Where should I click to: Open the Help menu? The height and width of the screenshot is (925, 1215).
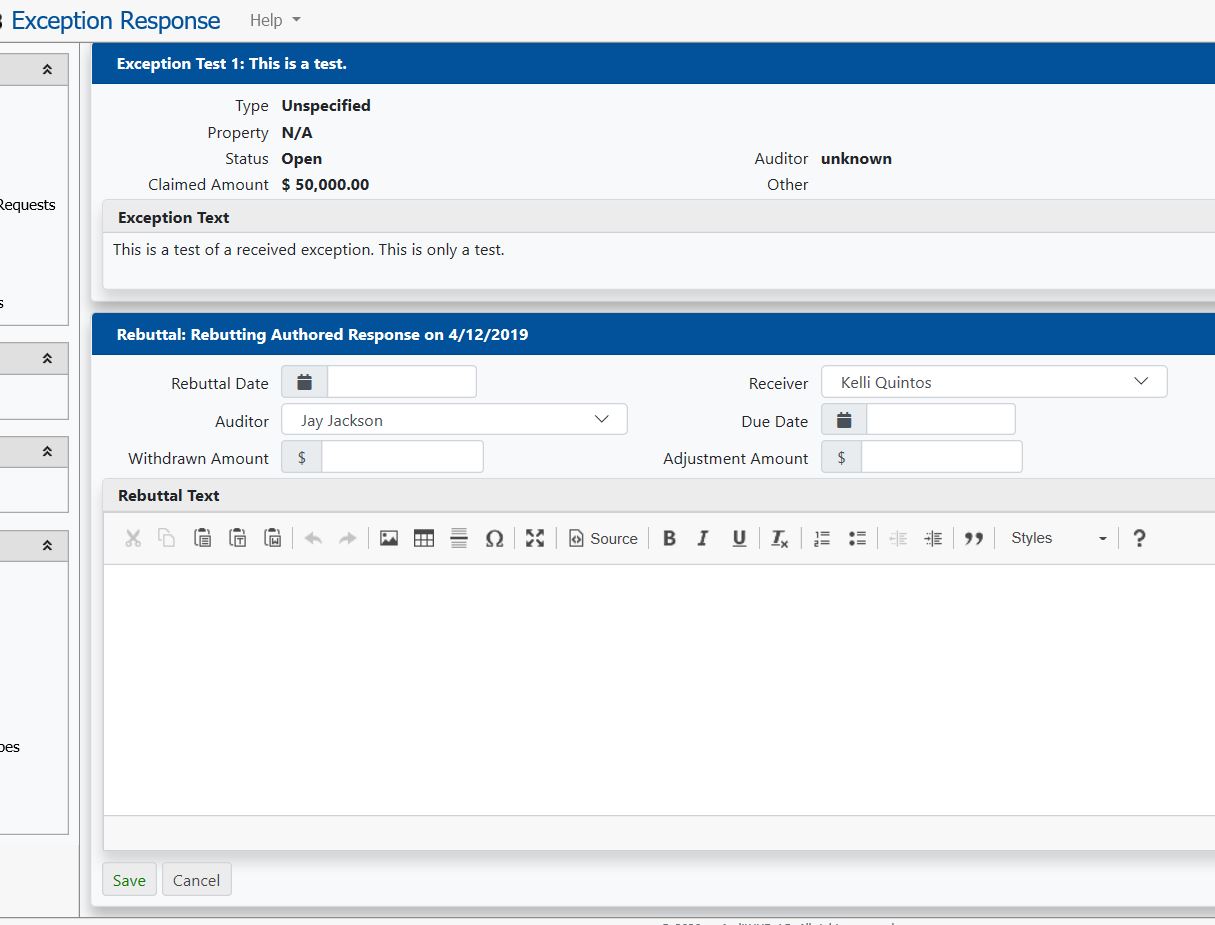275,20
